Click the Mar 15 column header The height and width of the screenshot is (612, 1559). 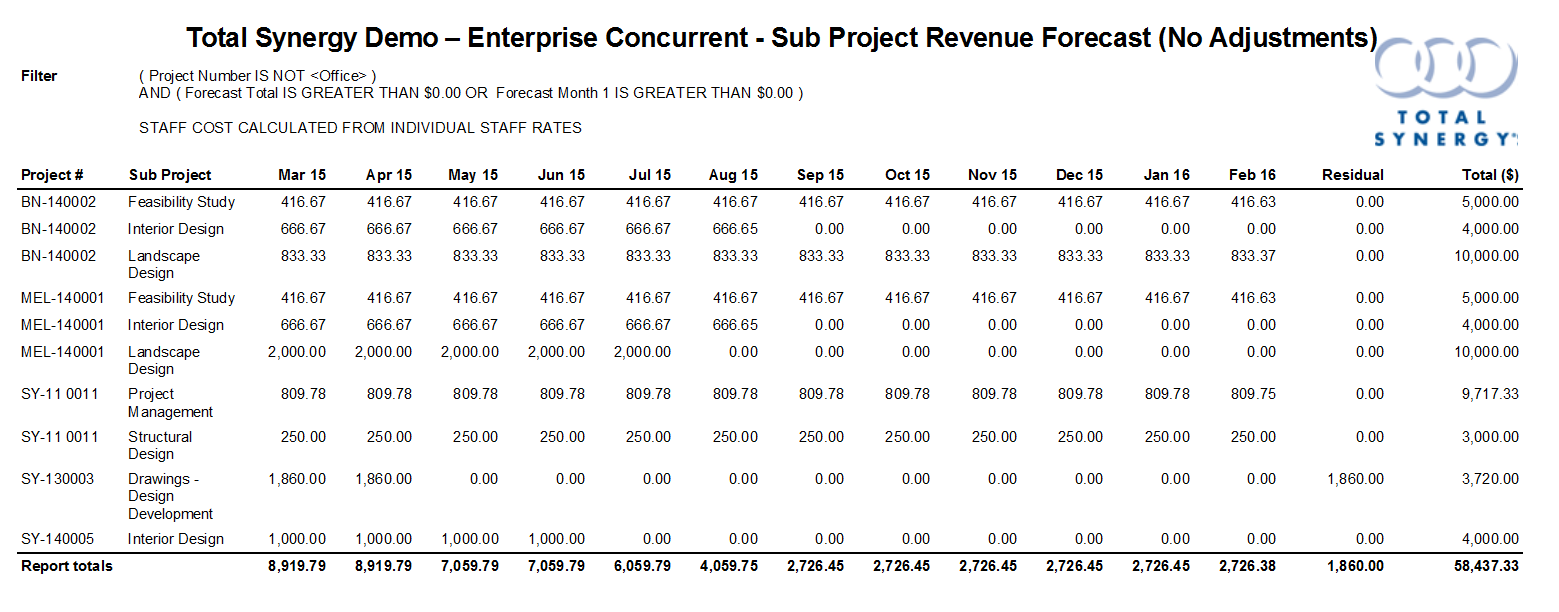[x=302, y=175]
